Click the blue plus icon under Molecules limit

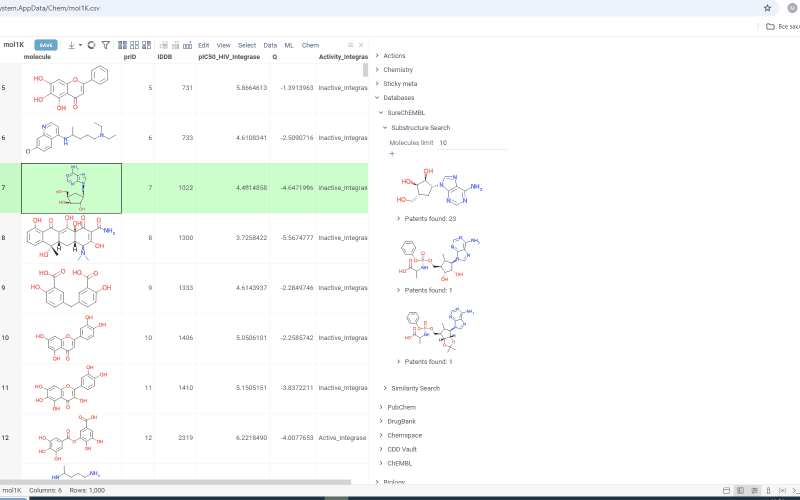[392, 154]
